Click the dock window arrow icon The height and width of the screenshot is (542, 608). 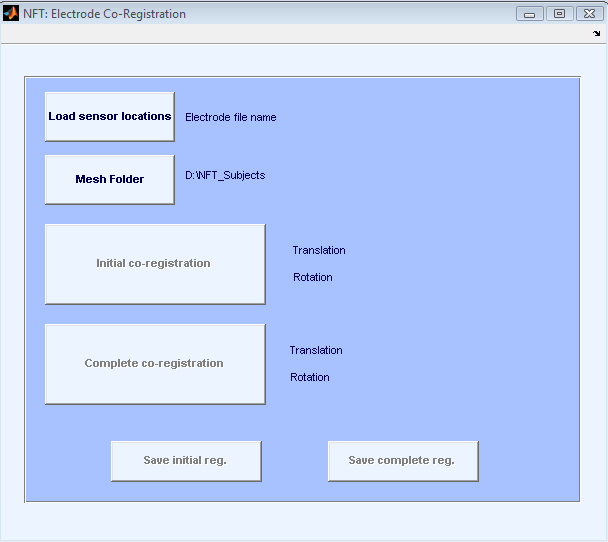(597, 33)
